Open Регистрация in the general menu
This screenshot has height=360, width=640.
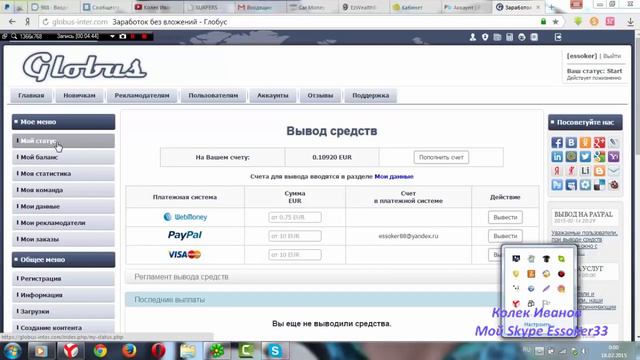63,278
